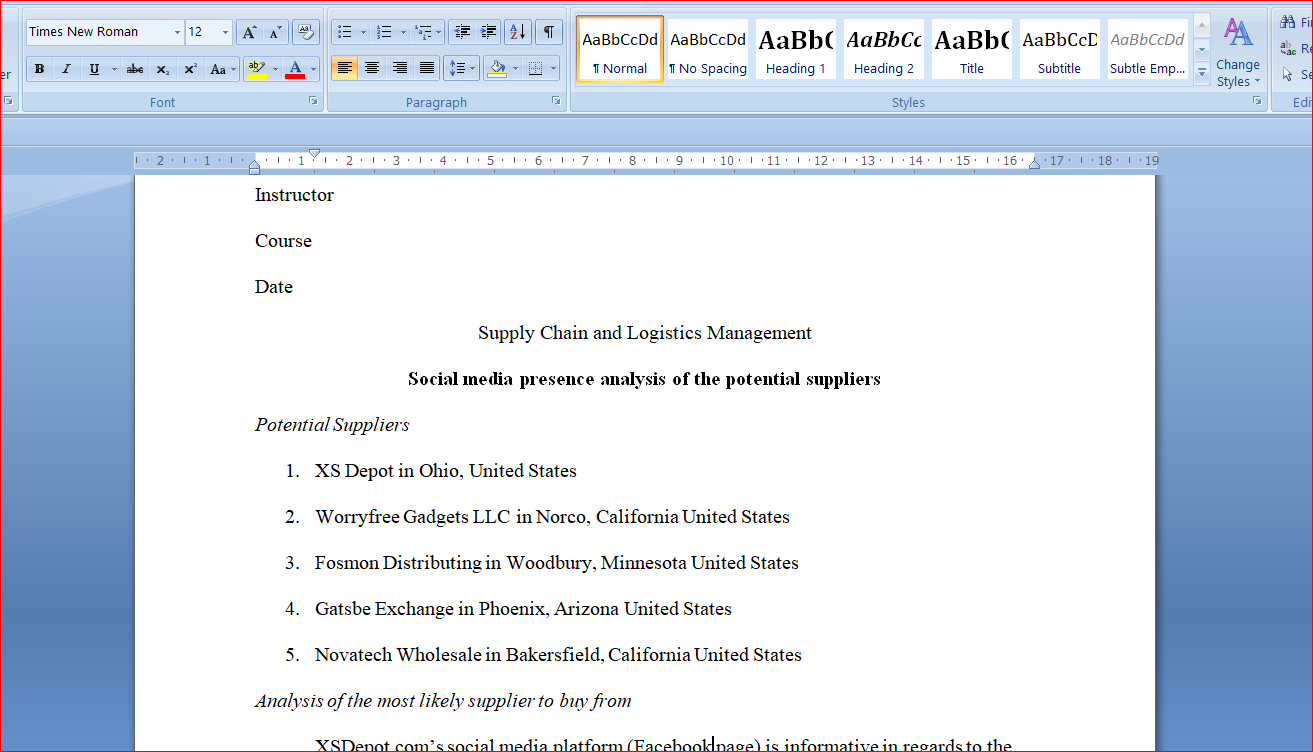1313x752 pixels.
Task: Click 'Analysis of the most likely supplier' heading
Action: click(443, 701)
